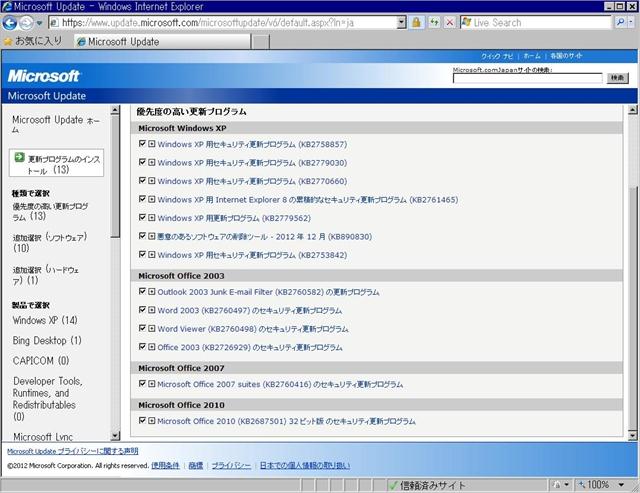Open the search provider dropdown arrow

coord(632,23)
